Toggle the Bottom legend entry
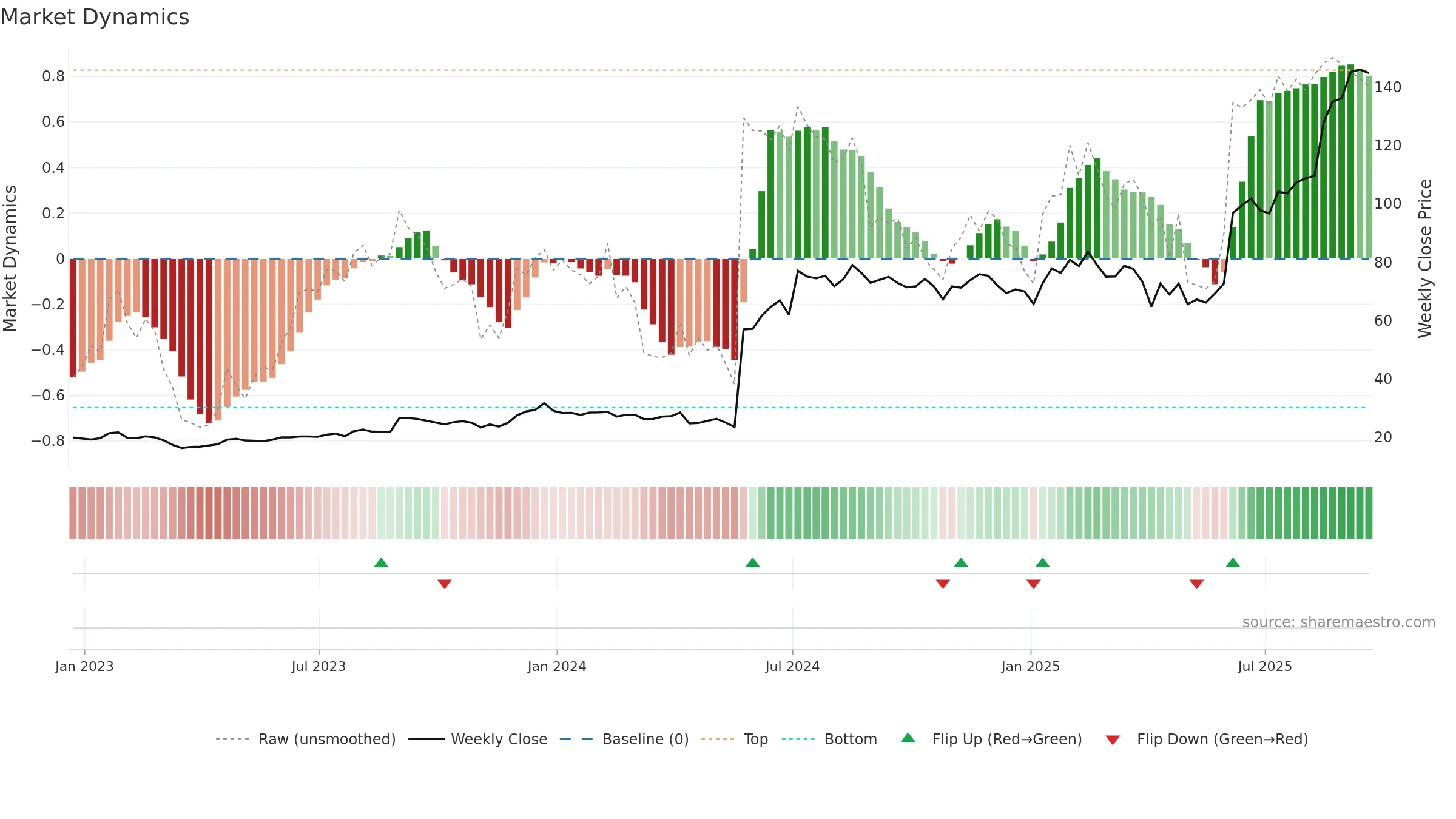The width and height of the screenshot is (1456, 819). click(829, 739)
